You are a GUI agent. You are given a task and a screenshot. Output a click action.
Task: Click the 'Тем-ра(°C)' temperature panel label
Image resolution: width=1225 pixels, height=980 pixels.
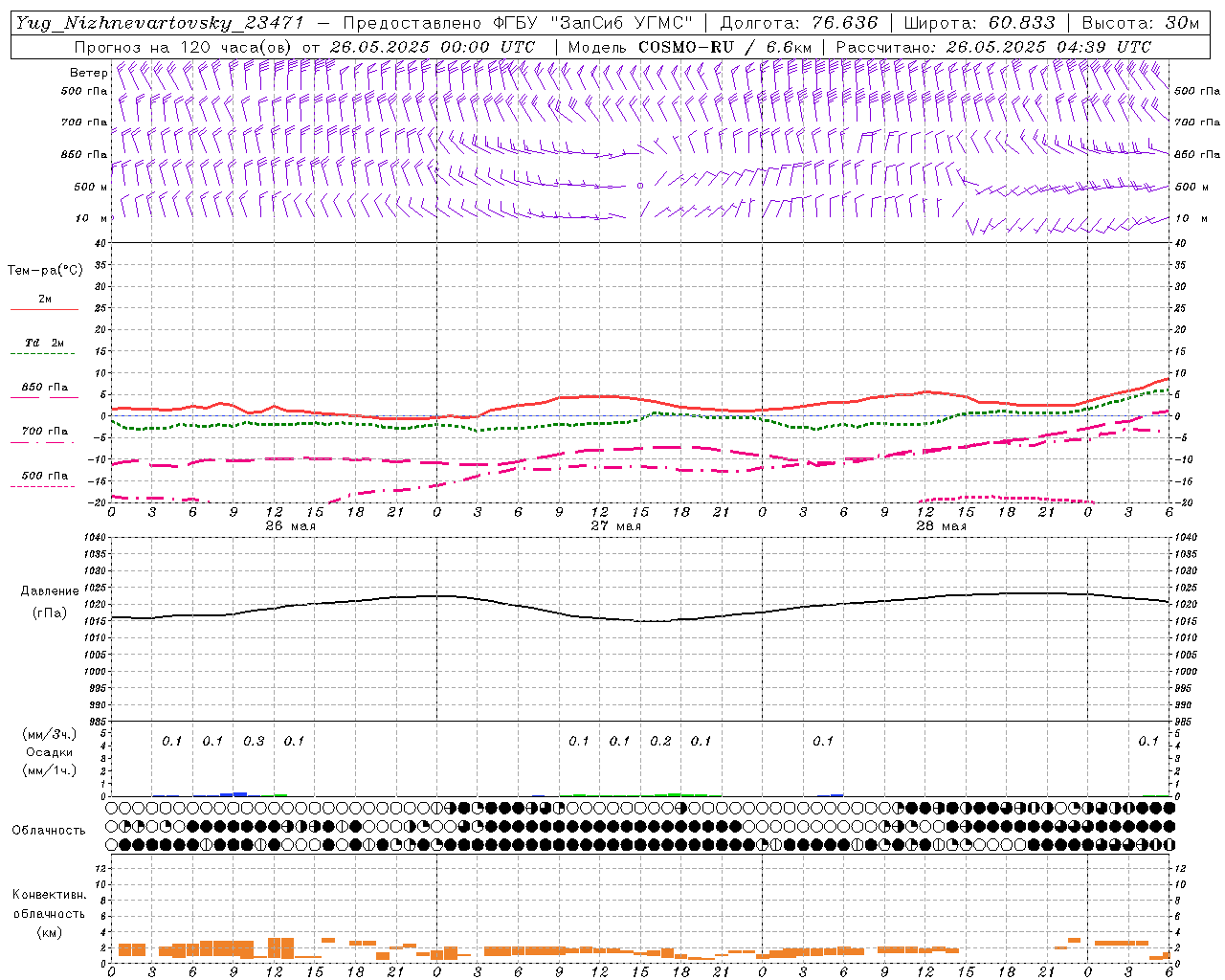45,271
